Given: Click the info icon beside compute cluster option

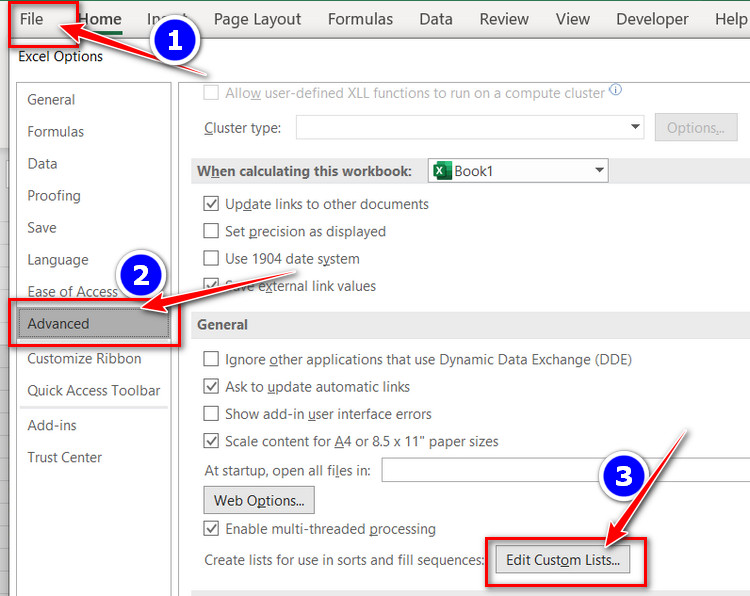Looking at the screenshot, I should tap(616, 90).
